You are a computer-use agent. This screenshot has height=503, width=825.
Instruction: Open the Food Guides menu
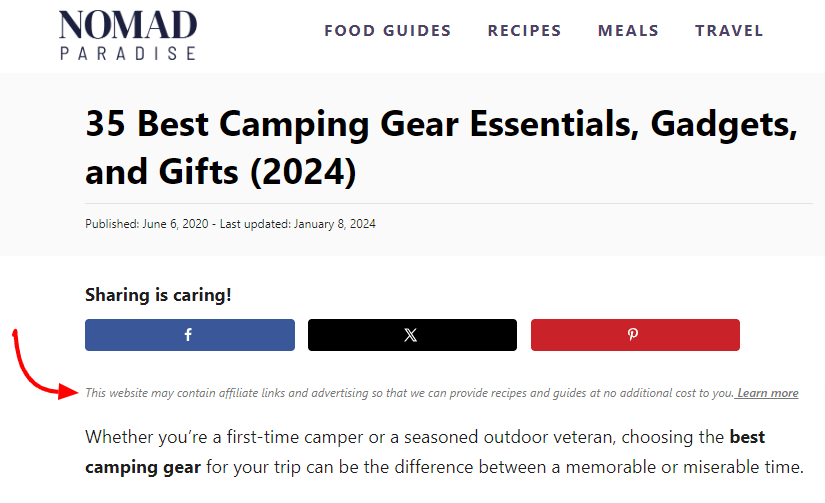[388, 31]
